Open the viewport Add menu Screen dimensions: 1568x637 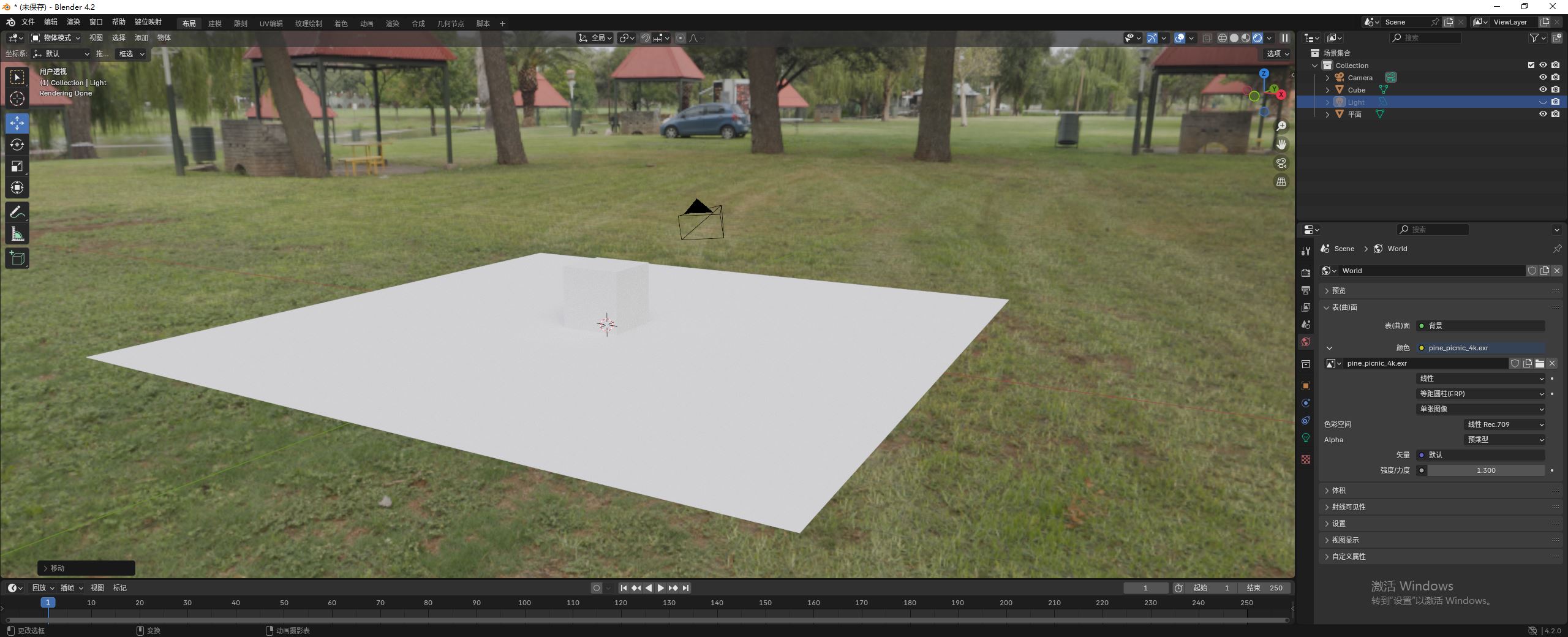[141, 38]
